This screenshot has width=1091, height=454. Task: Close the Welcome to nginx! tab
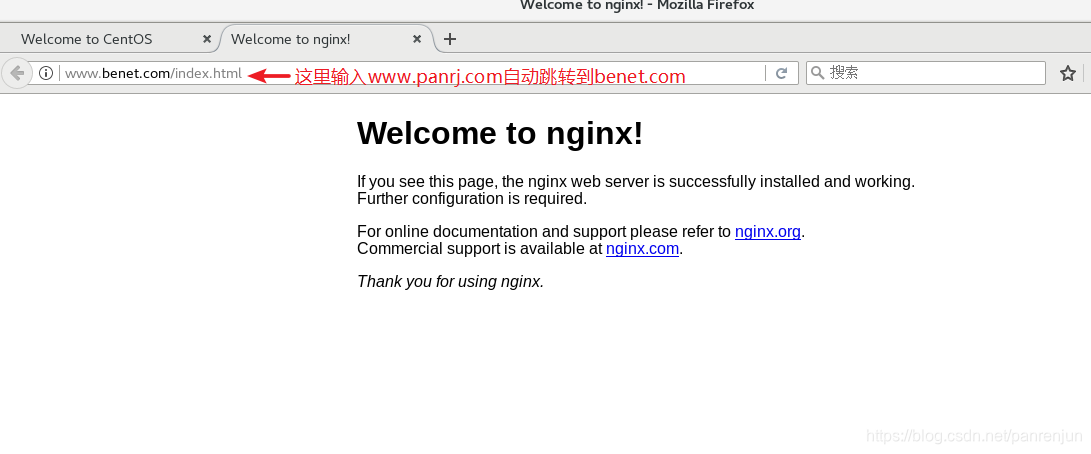coord(417,39)
